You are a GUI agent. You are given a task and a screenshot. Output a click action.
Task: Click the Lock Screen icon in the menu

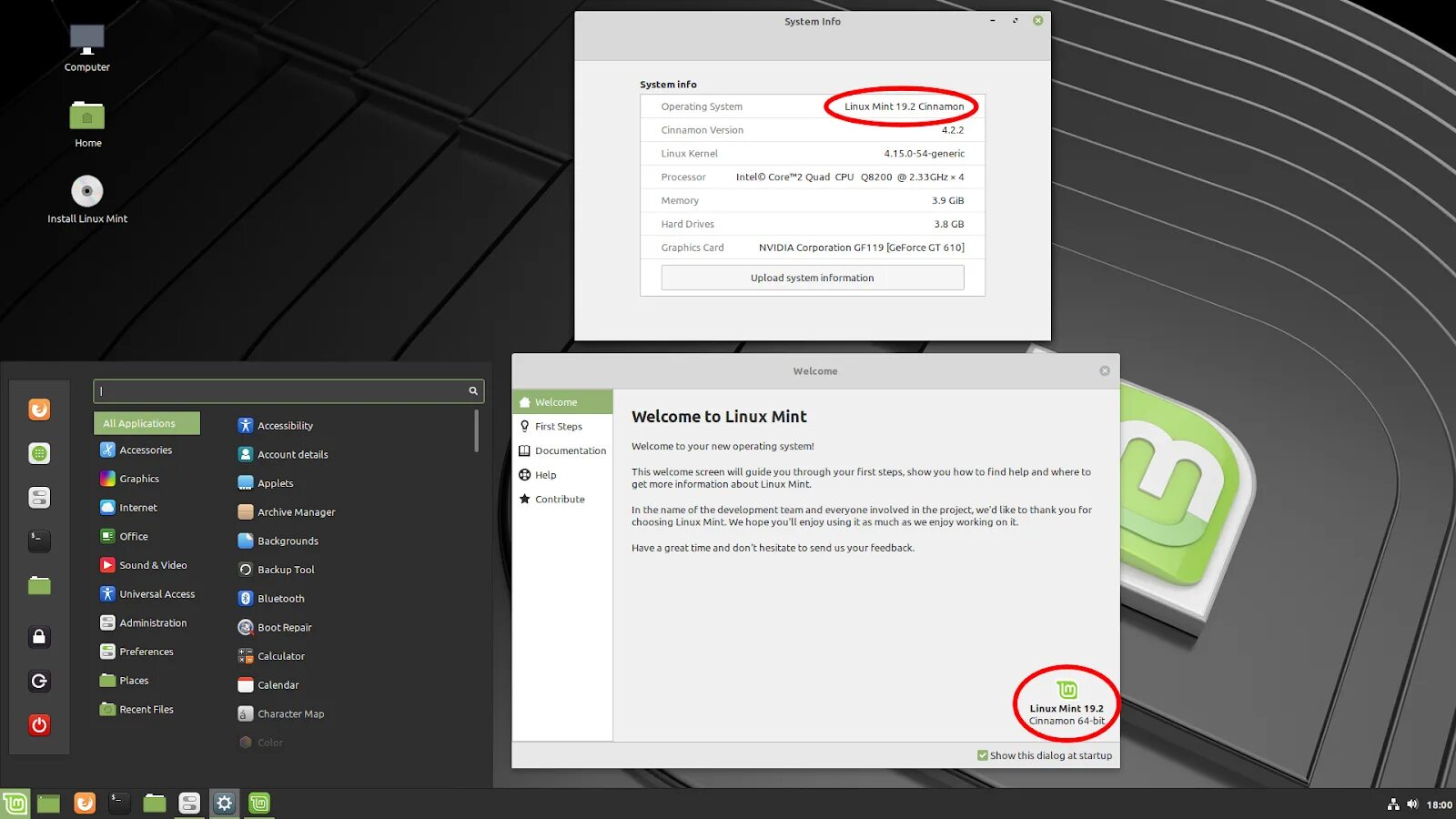(x=39, y=636)
